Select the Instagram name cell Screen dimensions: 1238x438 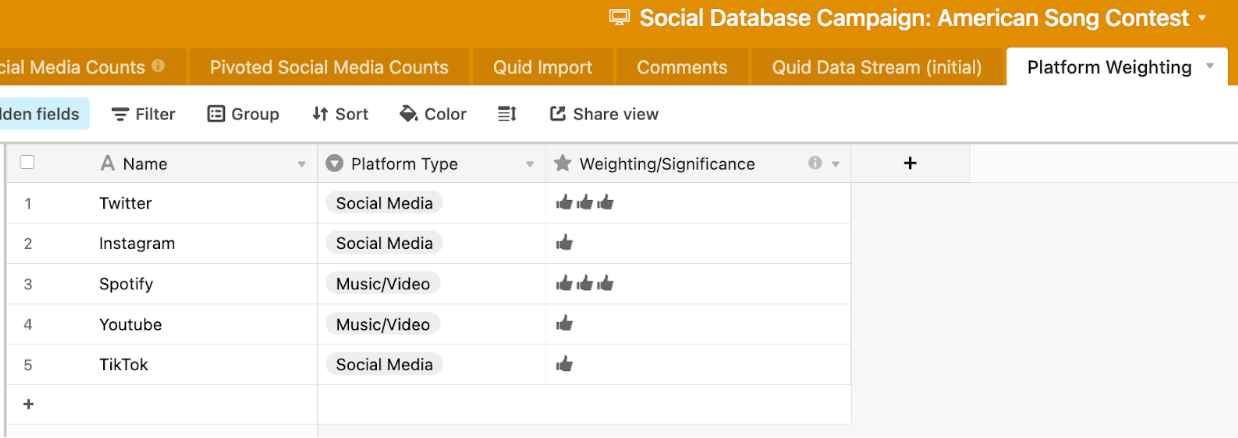click(206, 243)
